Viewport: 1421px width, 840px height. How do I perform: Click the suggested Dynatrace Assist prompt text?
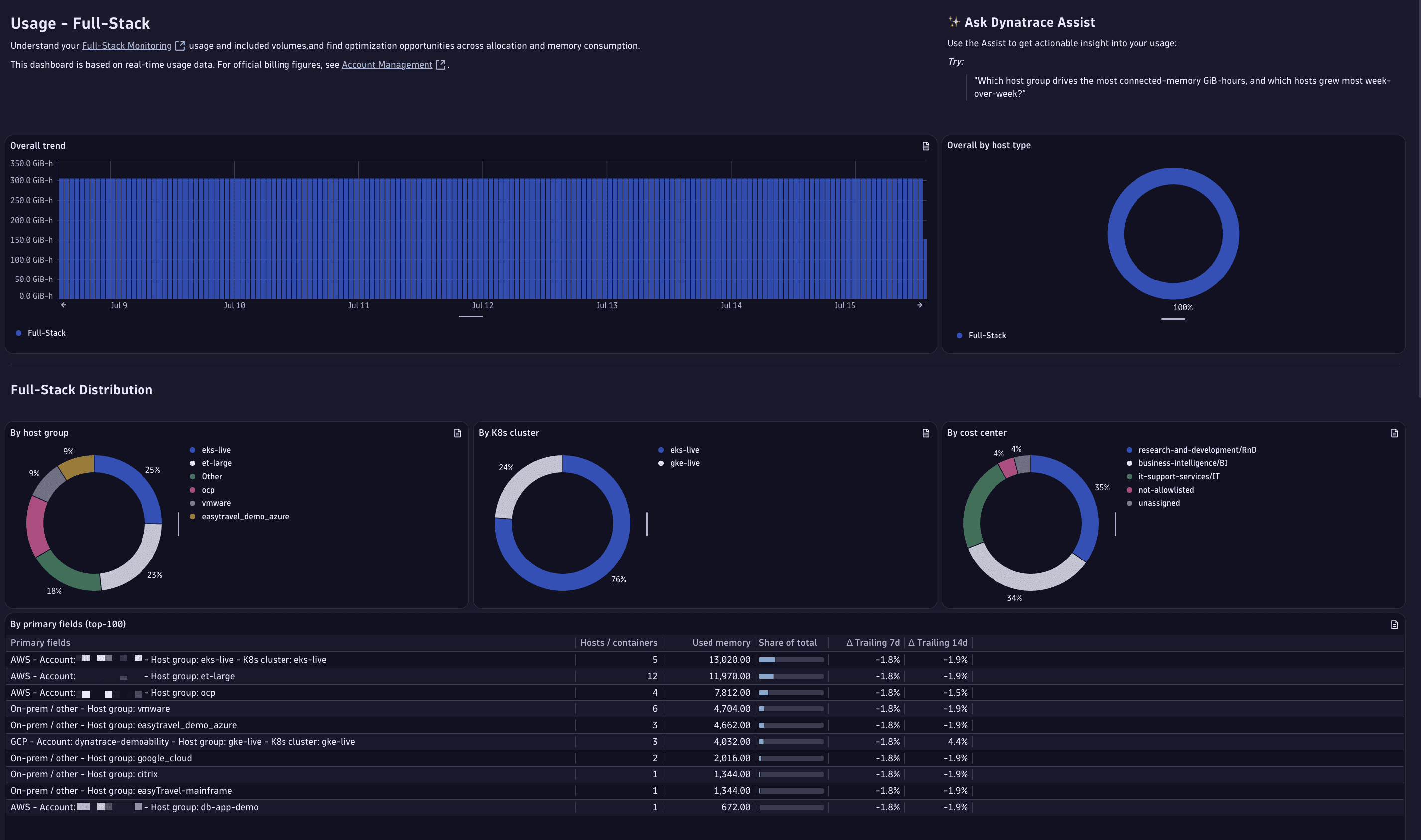[x=1182, y=87]
